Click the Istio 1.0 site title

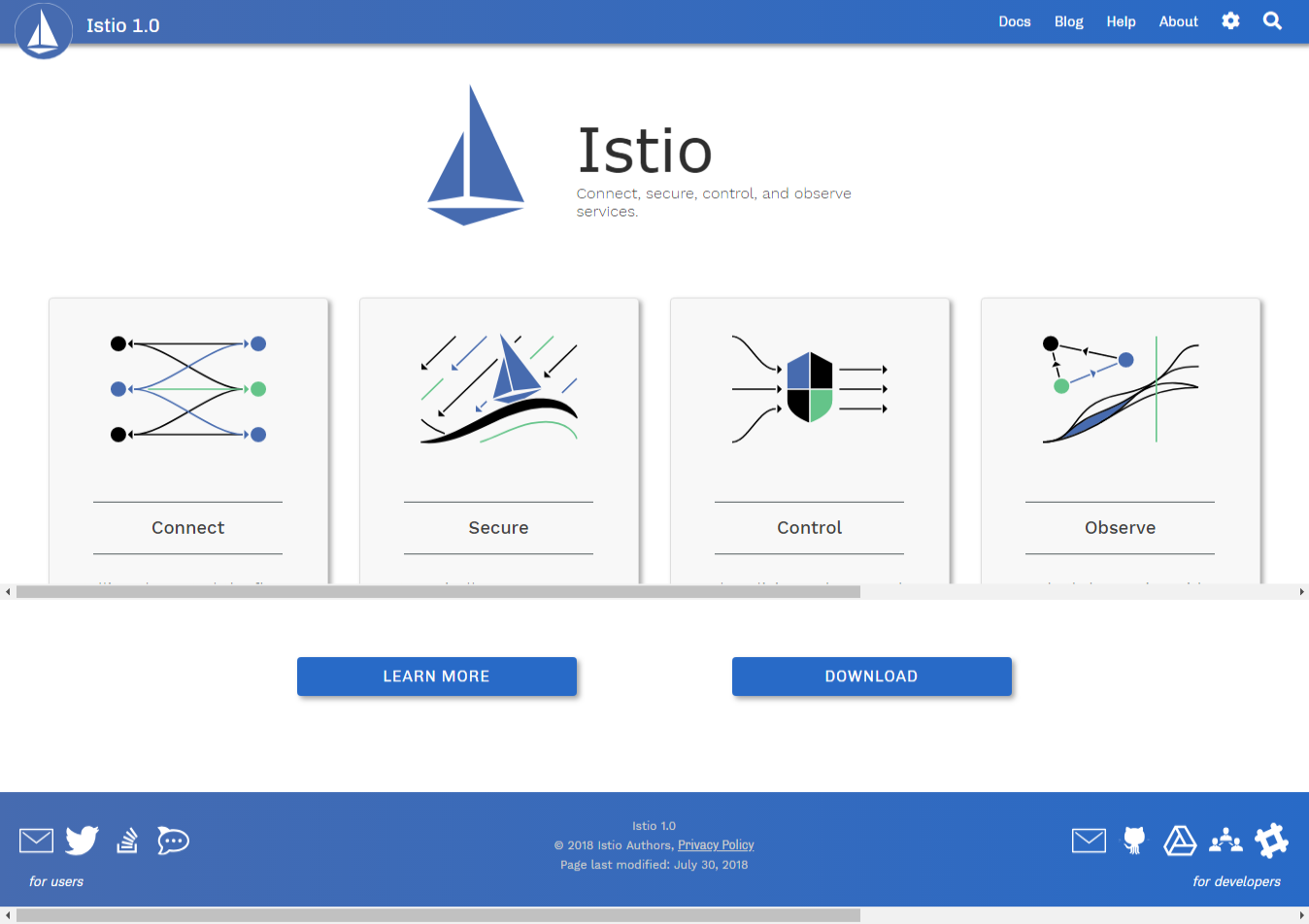(122, 25)
